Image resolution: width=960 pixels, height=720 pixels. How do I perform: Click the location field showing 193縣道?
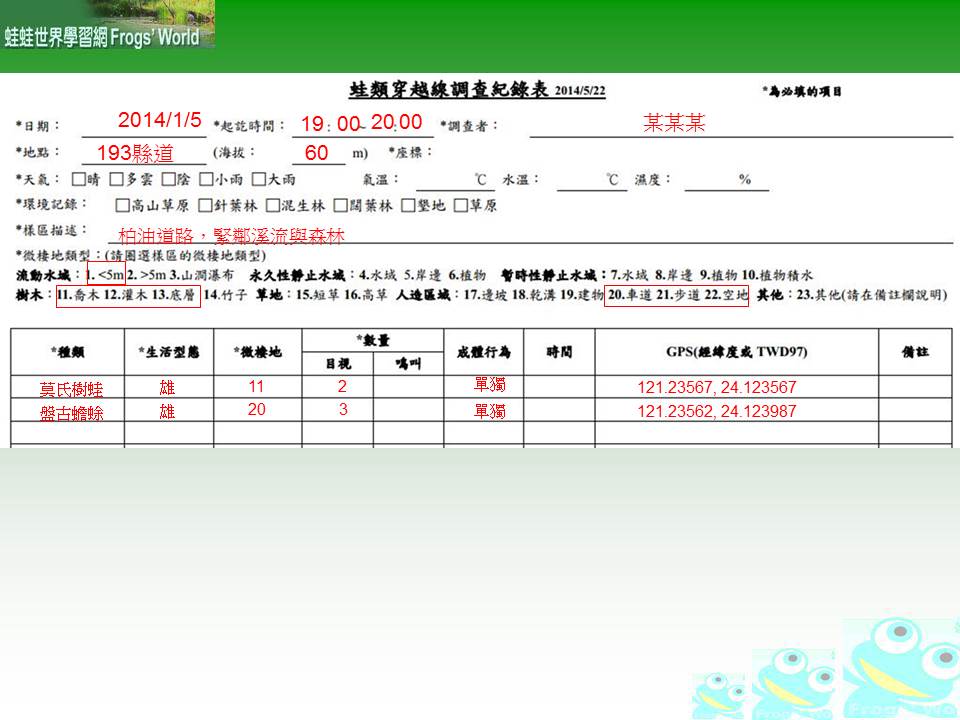click(134, 153)
